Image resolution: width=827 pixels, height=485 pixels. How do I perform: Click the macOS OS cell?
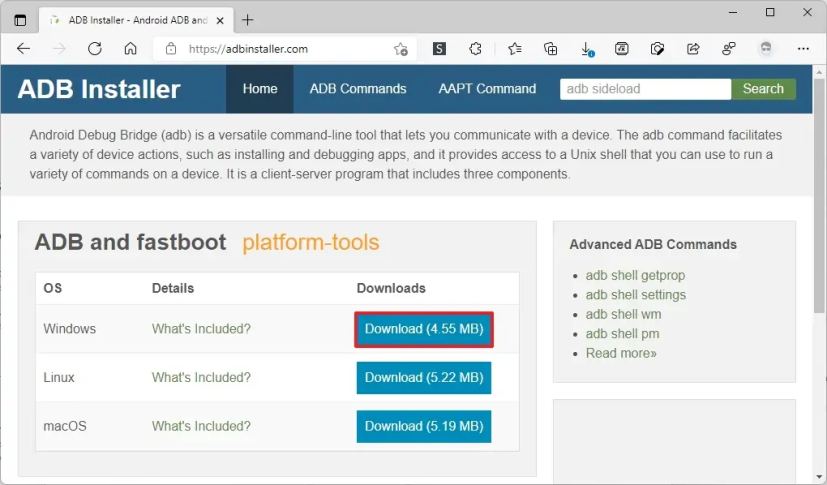[x=65, y=426]
